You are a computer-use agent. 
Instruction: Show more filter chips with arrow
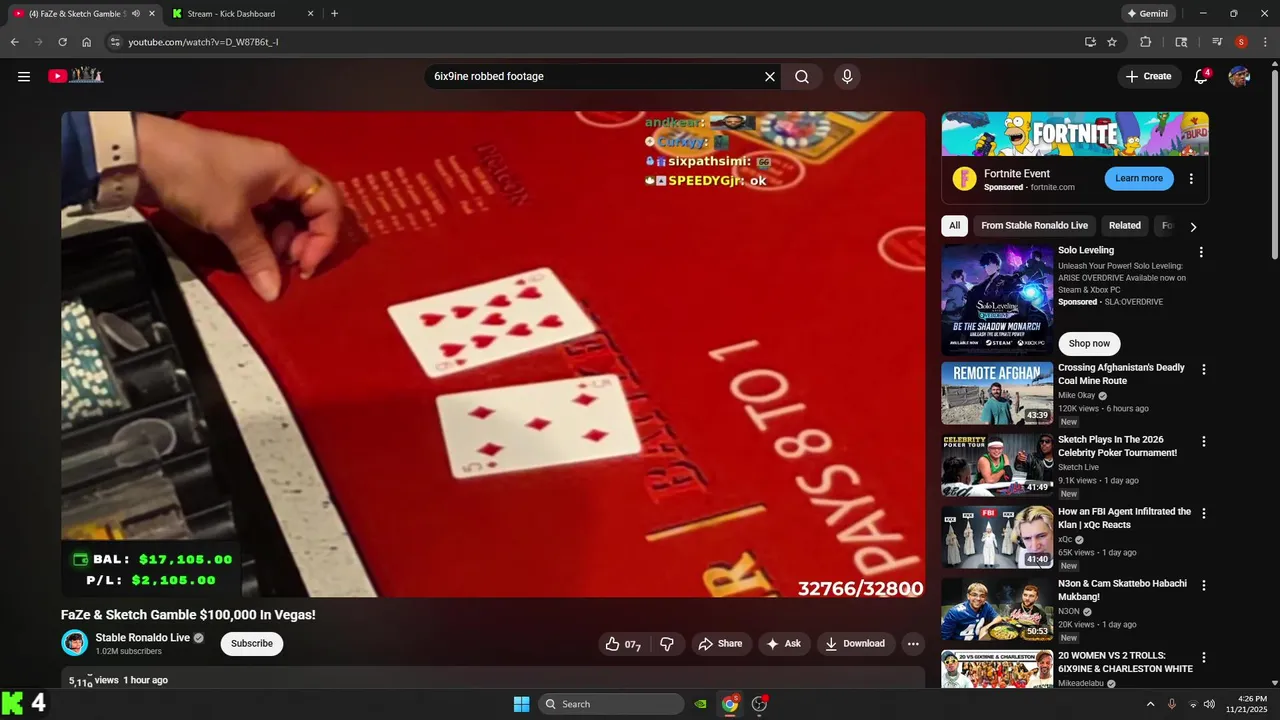point(1193,227)
